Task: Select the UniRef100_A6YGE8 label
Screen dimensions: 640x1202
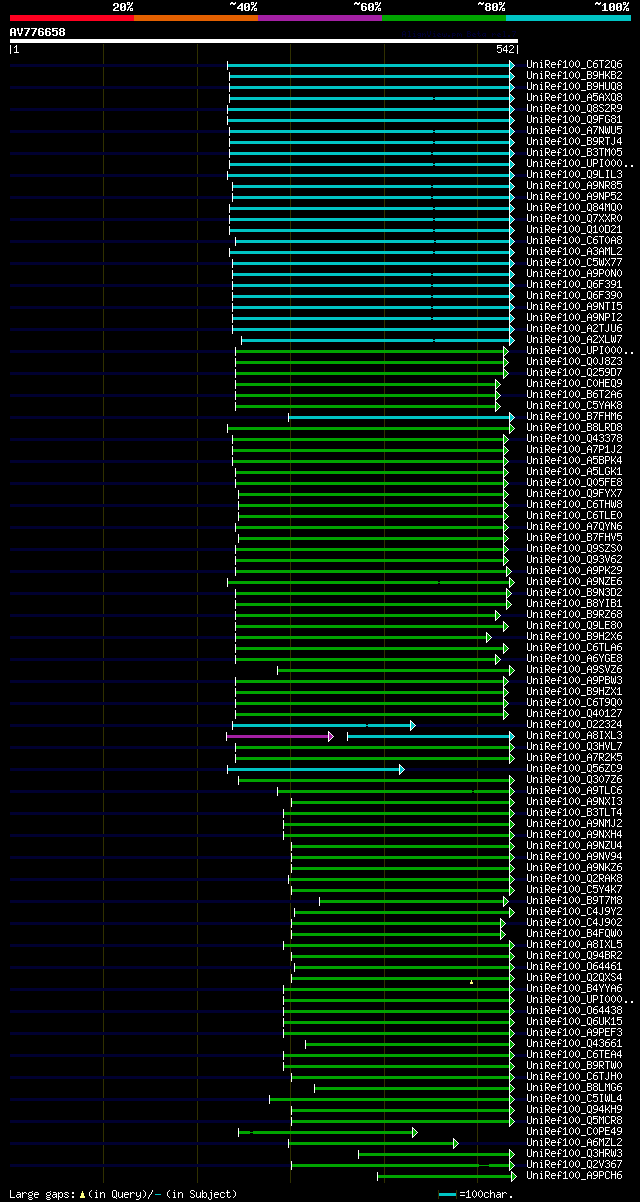Action: pos(575,659)
